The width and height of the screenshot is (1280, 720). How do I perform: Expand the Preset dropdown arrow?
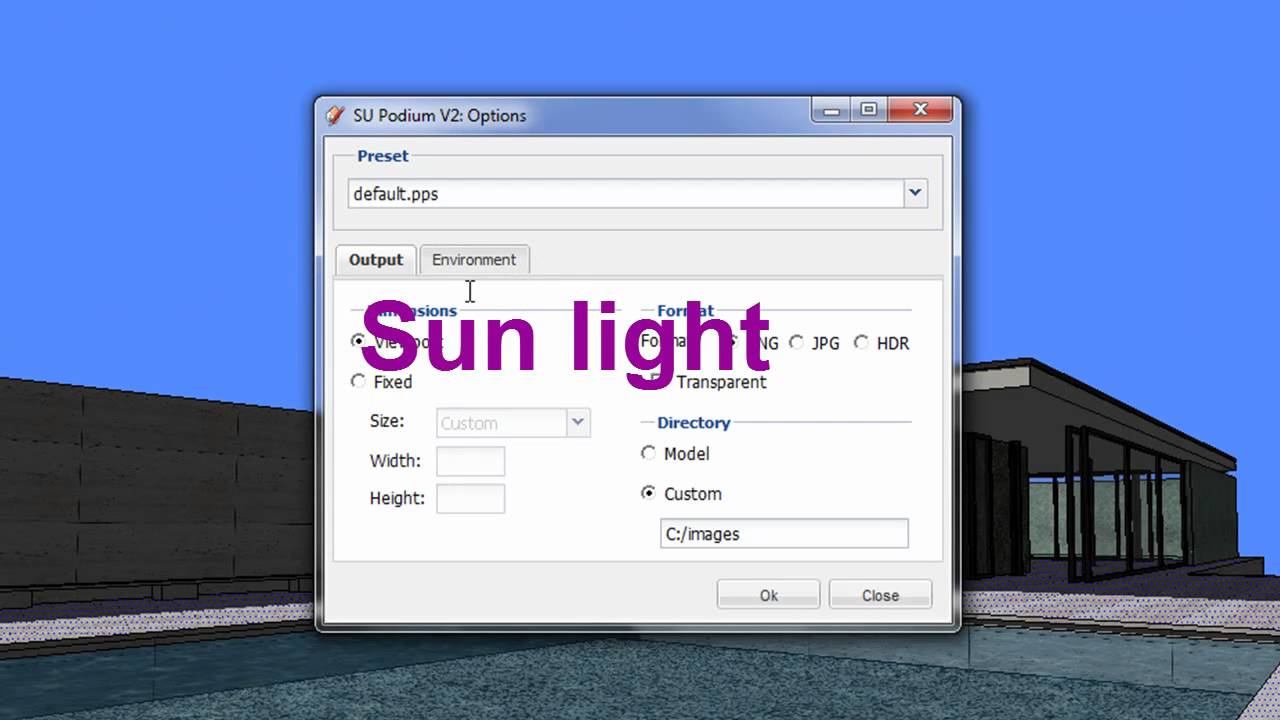[x=915, y=193]
